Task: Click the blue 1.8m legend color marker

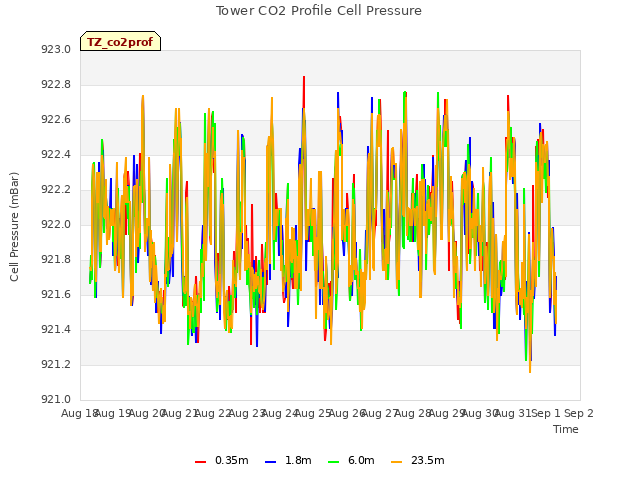Action: (x=270, y=462)
